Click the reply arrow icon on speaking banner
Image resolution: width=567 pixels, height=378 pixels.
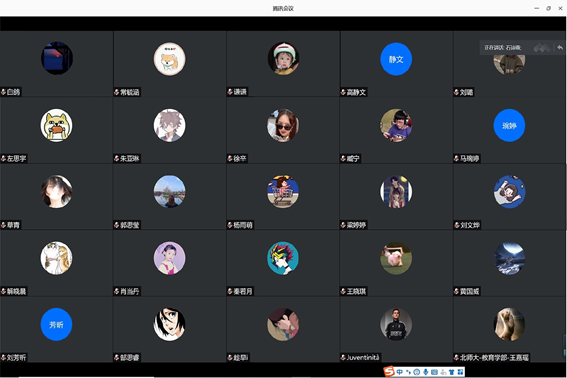tap(560, 47)
